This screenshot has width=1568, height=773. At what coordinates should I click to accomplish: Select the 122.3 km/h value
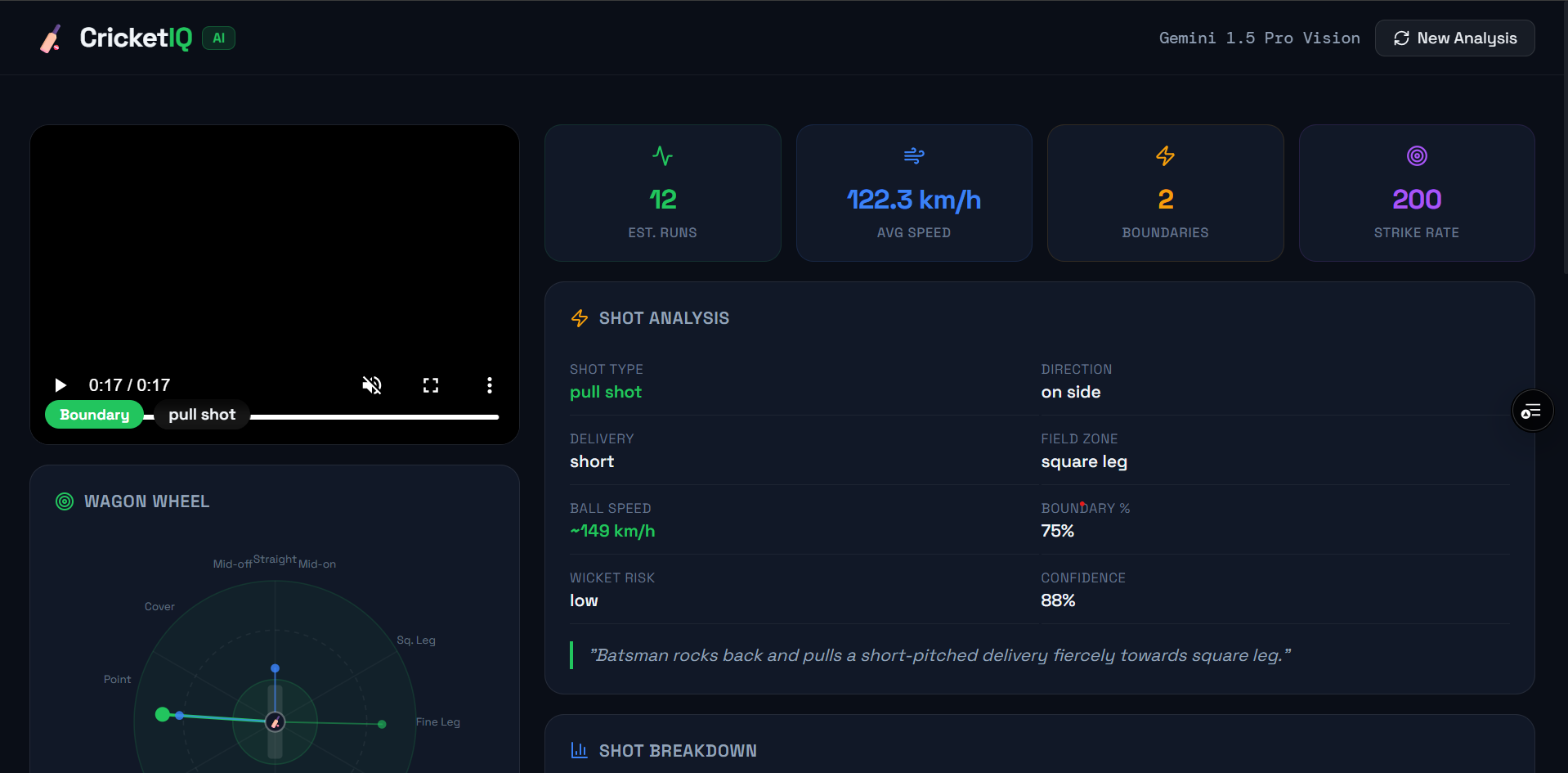(914, 200)
